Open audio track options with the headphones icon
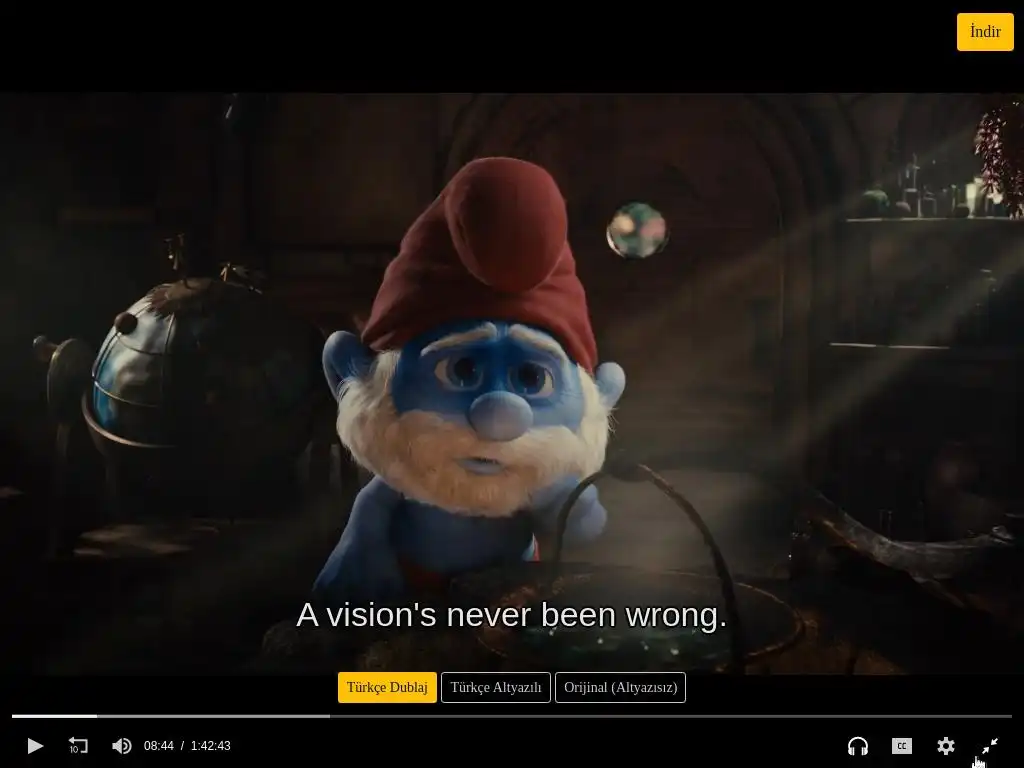 point(857,745)
